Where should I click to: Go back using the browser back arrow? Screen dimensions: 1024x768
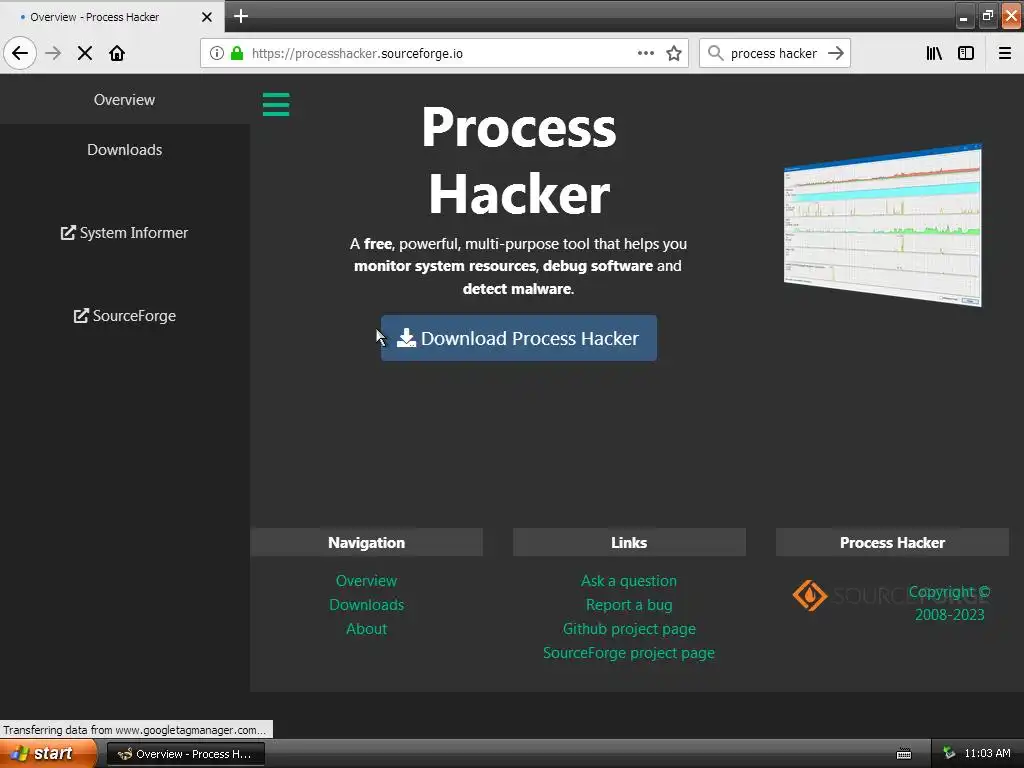point(20,53)
